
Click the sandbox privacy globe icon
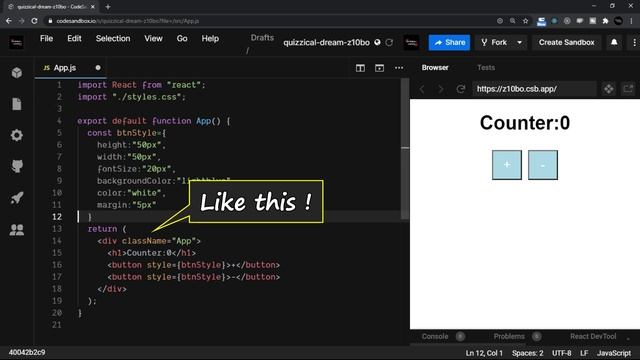[x=377, y=42]
